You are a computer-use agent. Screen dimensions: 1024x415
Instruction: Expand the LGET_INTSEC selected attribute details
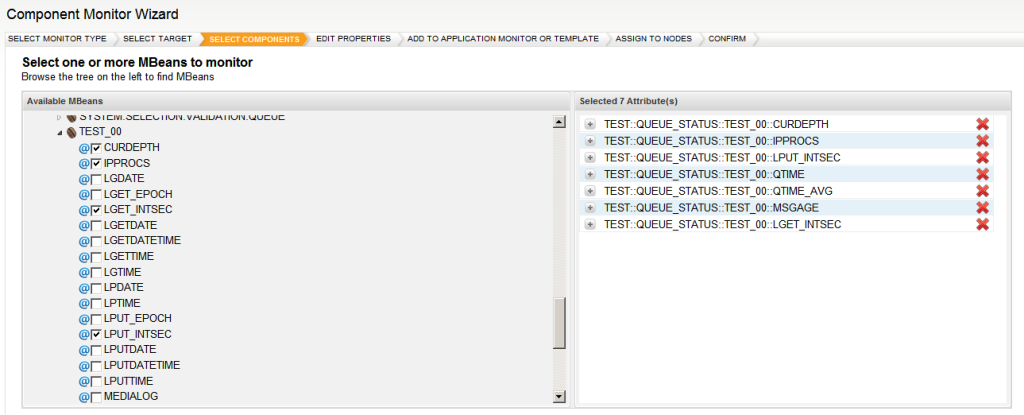tap(590, 224)
